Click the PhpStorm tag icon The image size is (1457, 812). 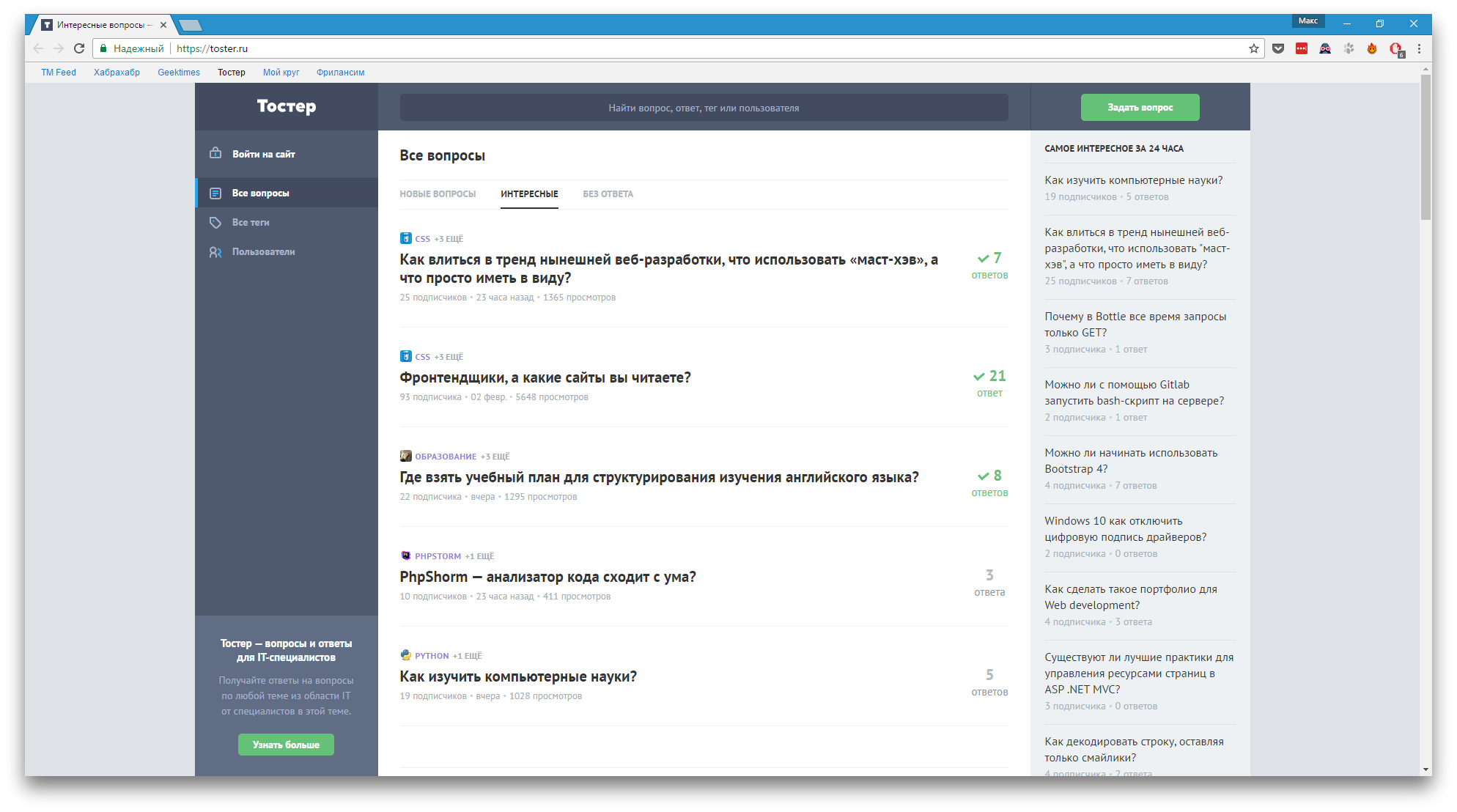405,556
